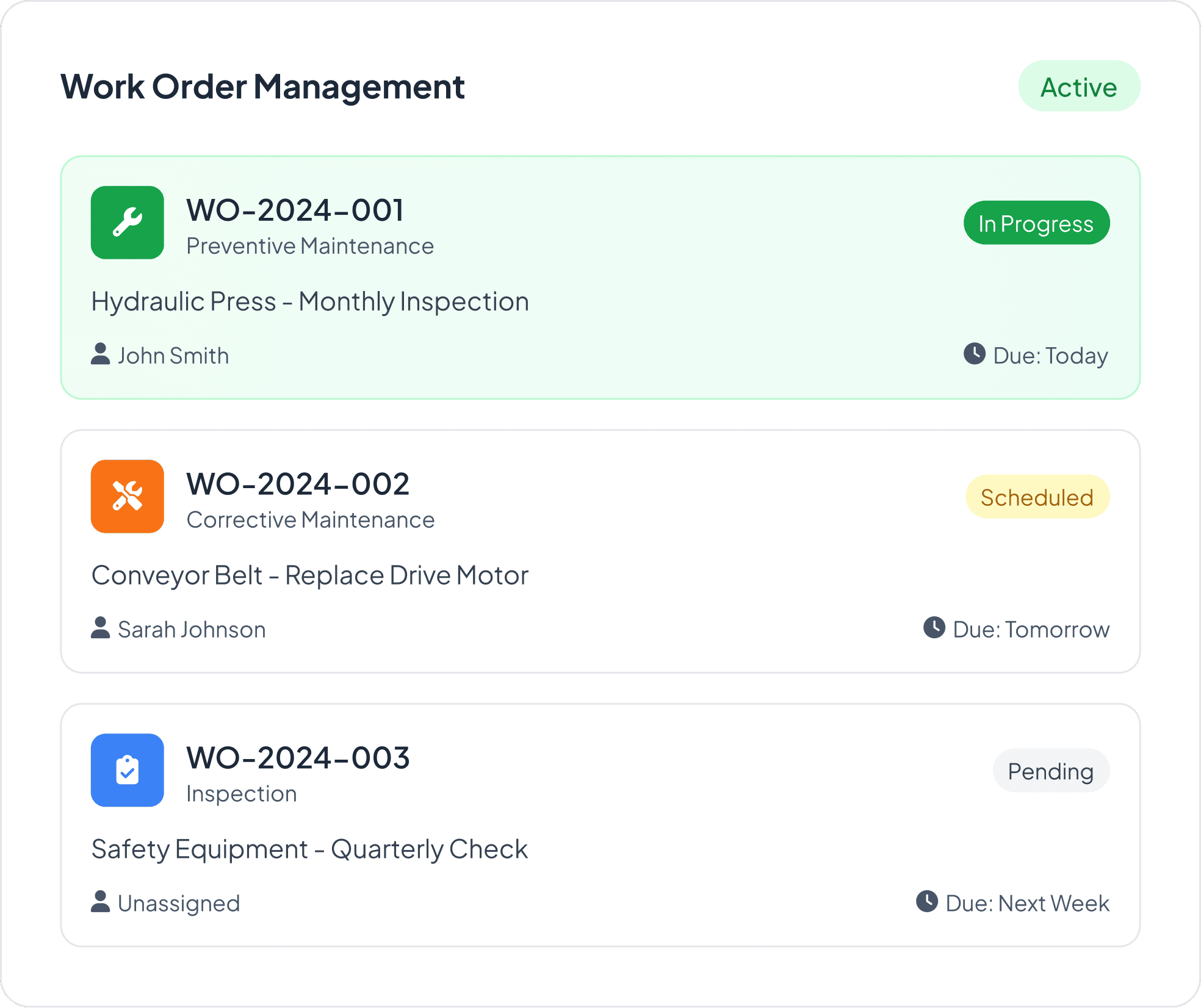Toggle the Scheduled status pill

coord(1037,497)
